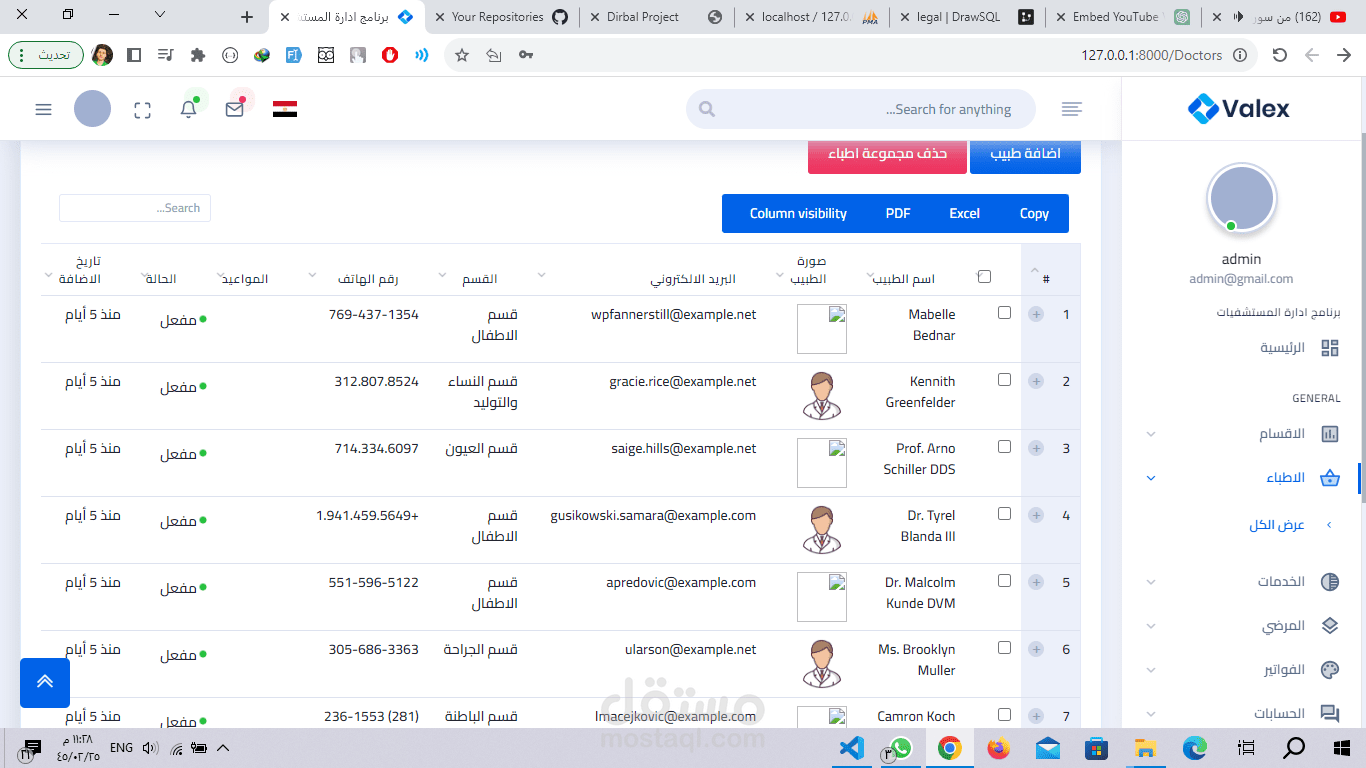Switch to Dirbal Project browser tab

(655, 17)
